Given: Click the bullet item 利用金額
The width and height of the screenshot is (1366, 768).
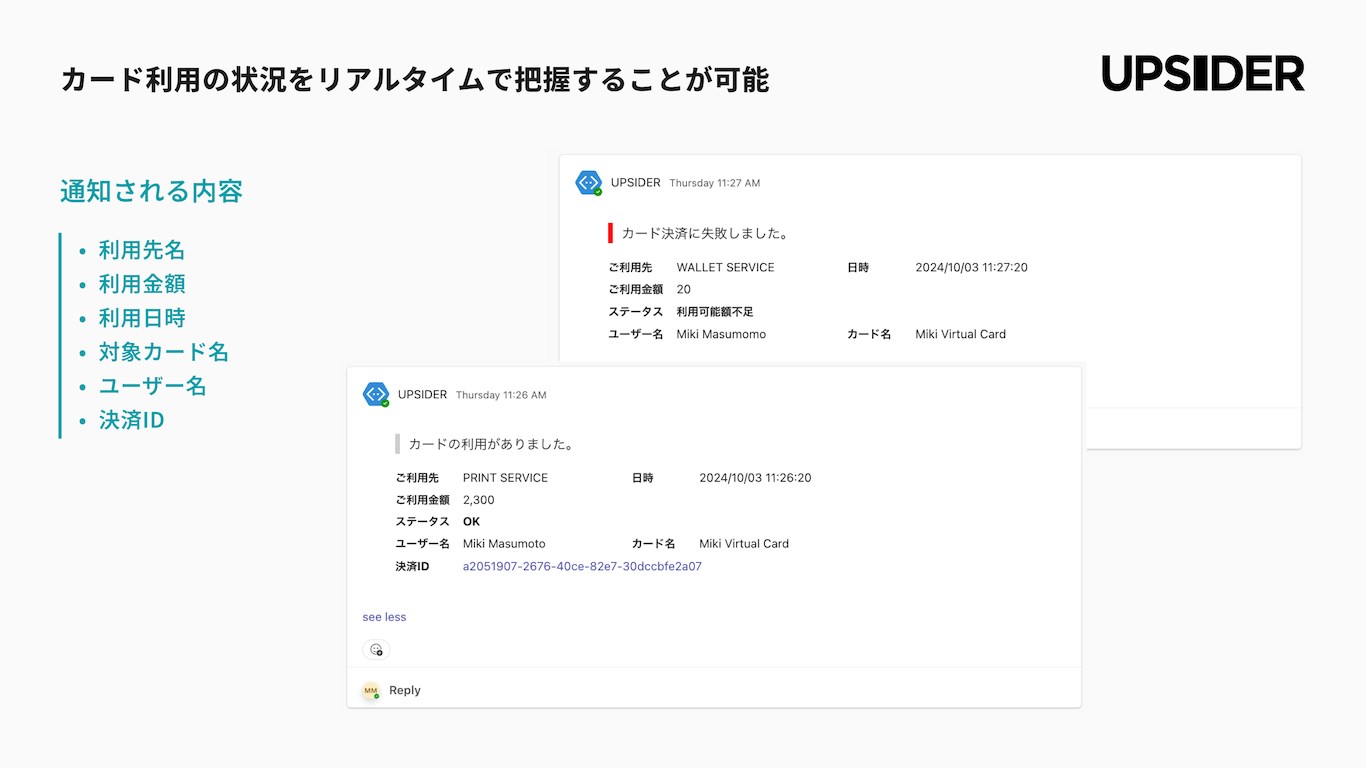Looking at the screenshot, I should (x=142, y=284).
